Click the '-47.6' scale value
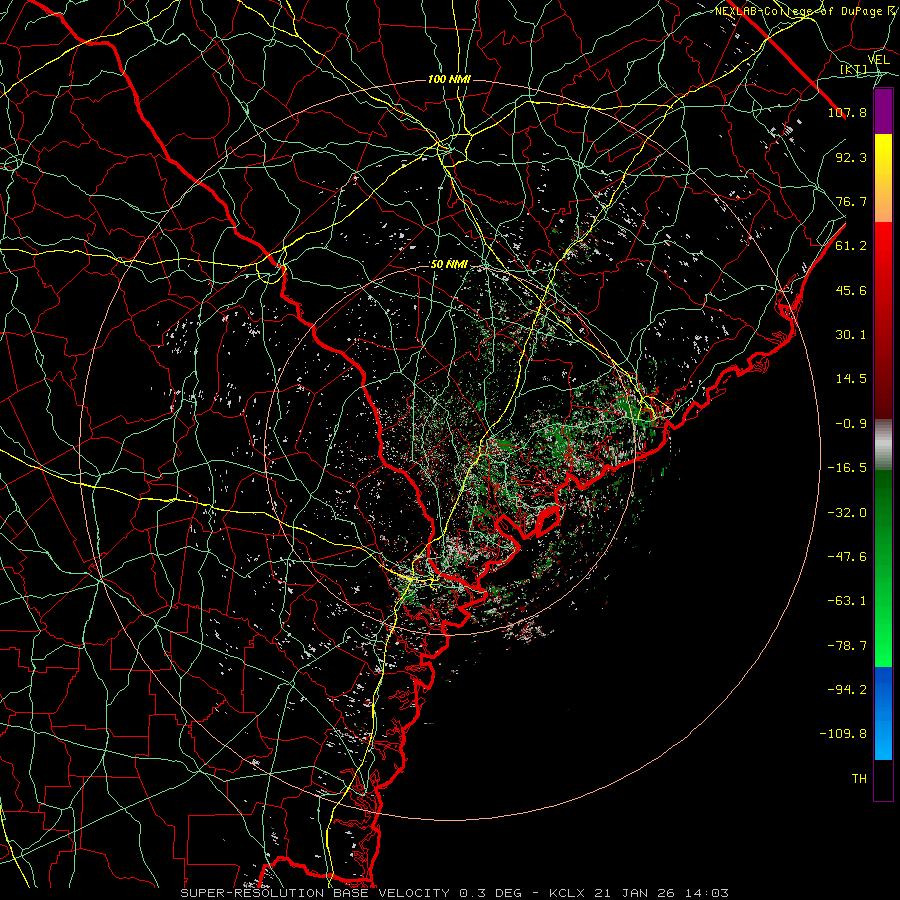 (847, 557)
